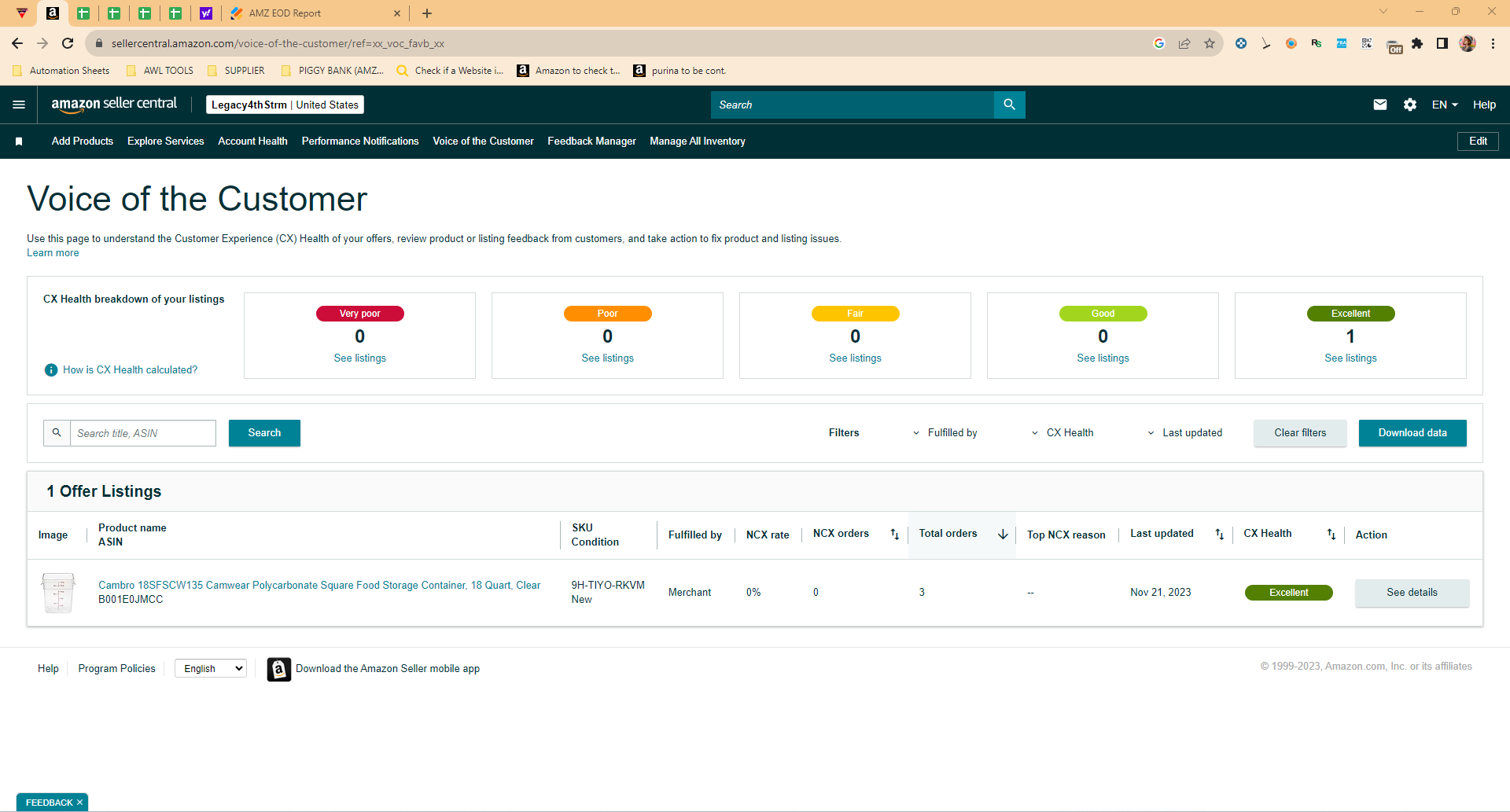The width and height of the screenshot is (1510, 812).
Task: Click the header Search input field
Action: (853, 105)
